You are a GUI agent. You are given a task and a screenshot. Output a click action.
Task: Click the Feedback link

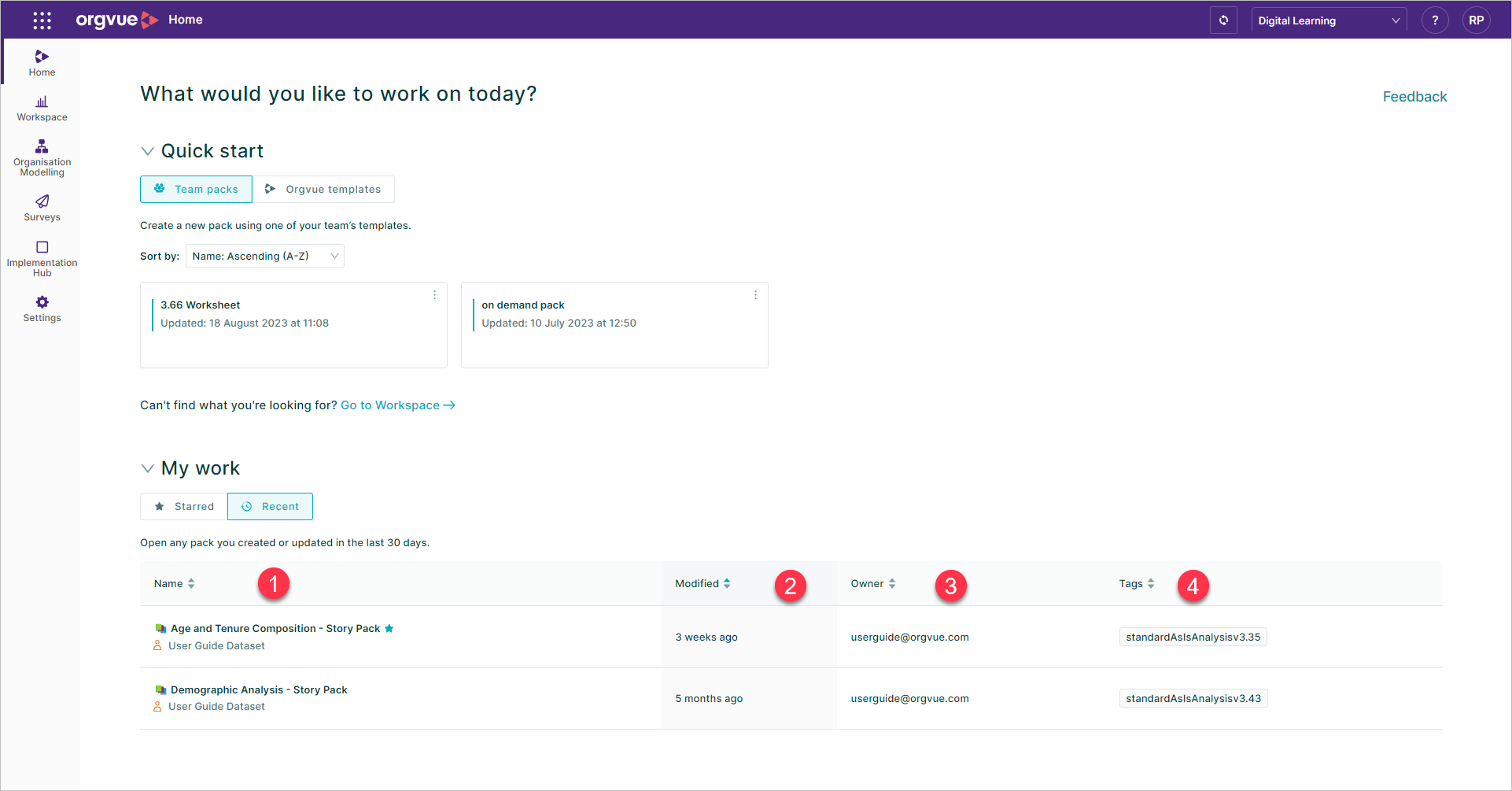click(1414, 96)
